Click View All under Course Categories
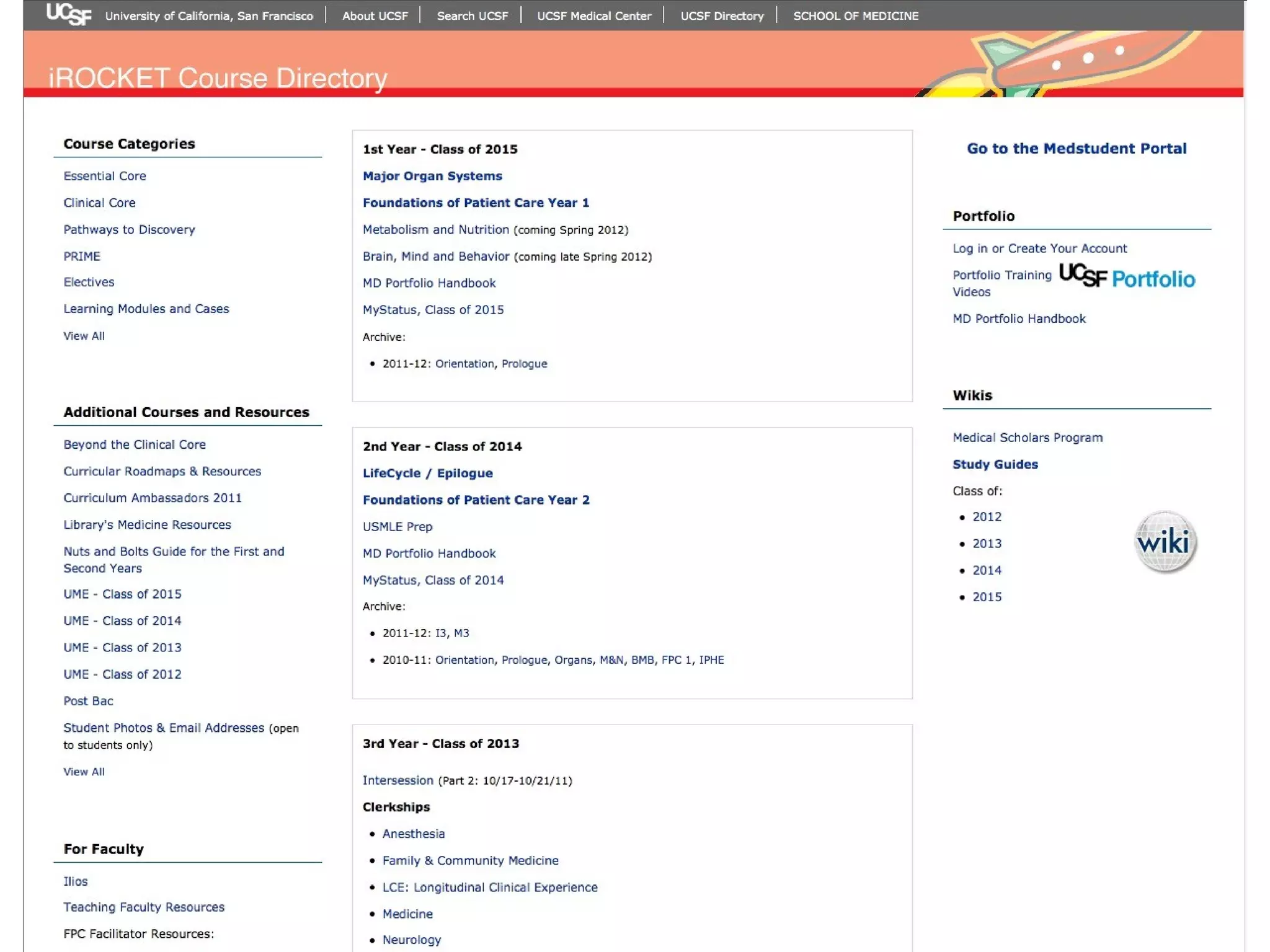The width and height of the screenshot is (1270, 952). click(84, 336)
